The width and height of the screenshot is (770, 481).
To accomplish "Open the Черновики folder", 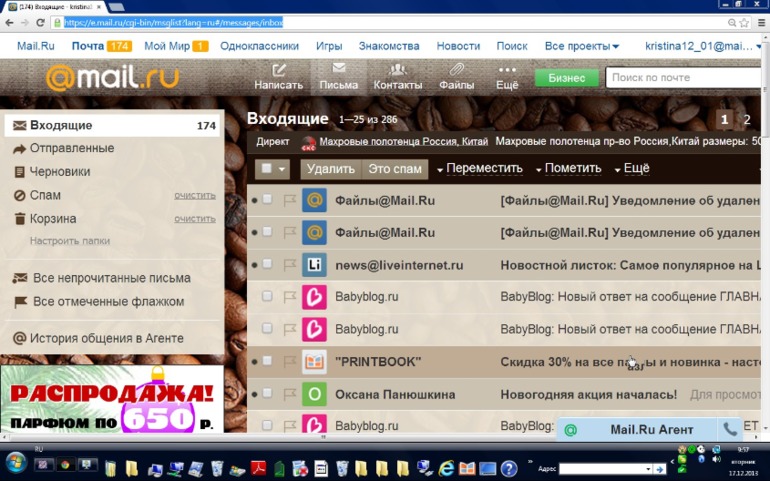I will tap(60, 172).
